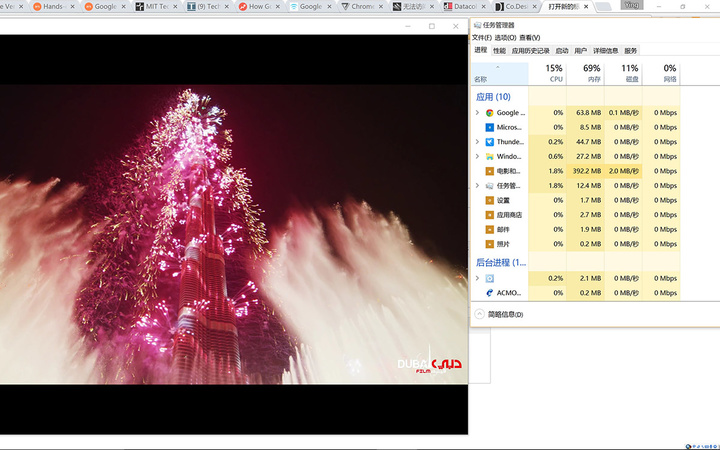This screenshot has width=720, height=450.
Task: Select the Google Chrome process icon in list
Action: (x=490, y=113)
